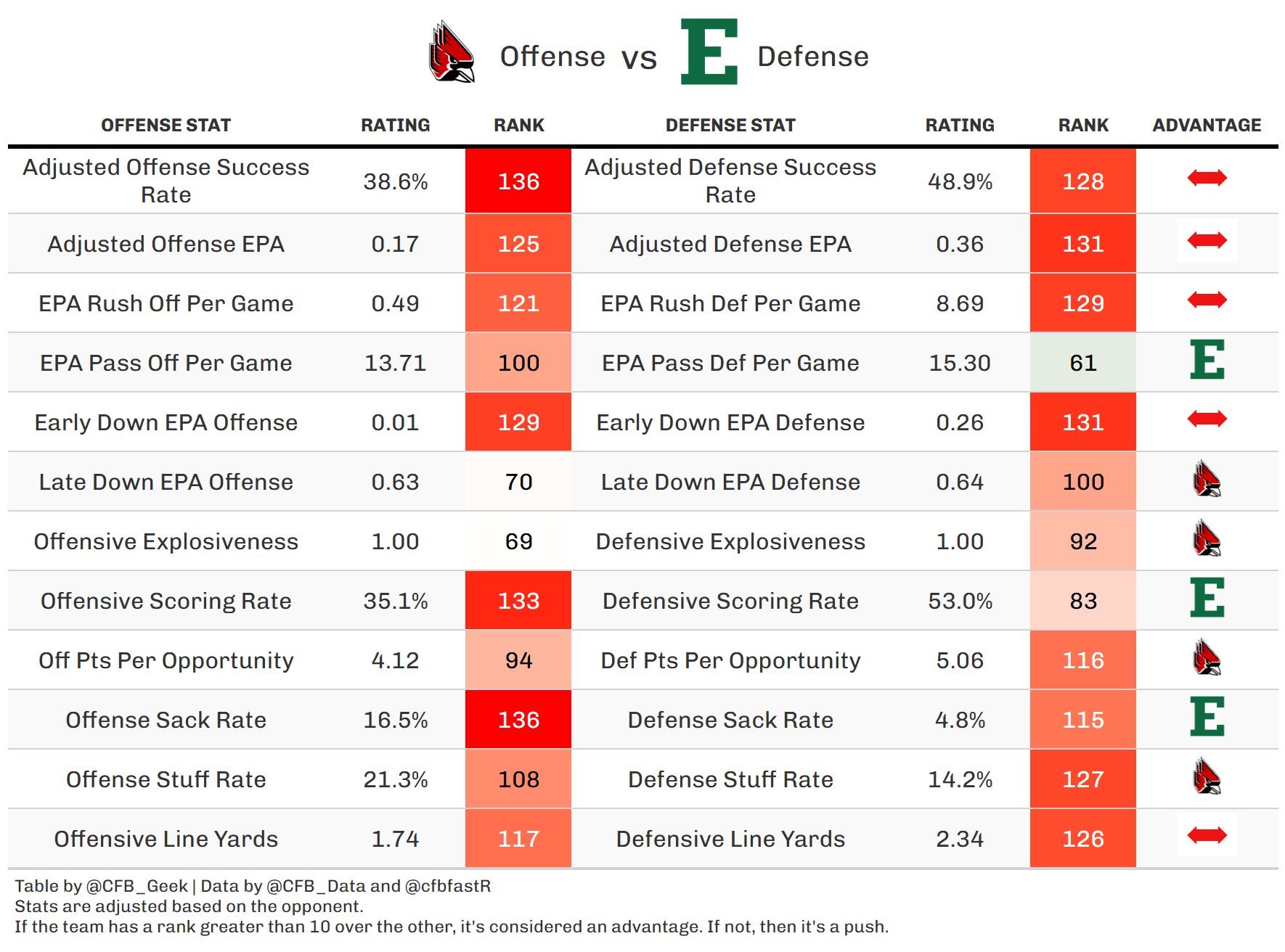
Task: Click the cardinal icon in Pts Per Opportunity row
Action: (x=1207, y=657)
